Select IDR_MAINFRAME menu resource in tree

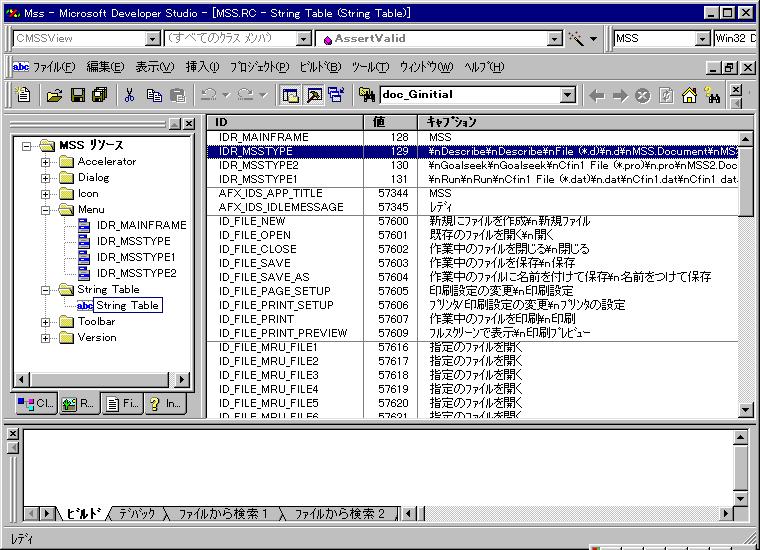pos(141,225)
